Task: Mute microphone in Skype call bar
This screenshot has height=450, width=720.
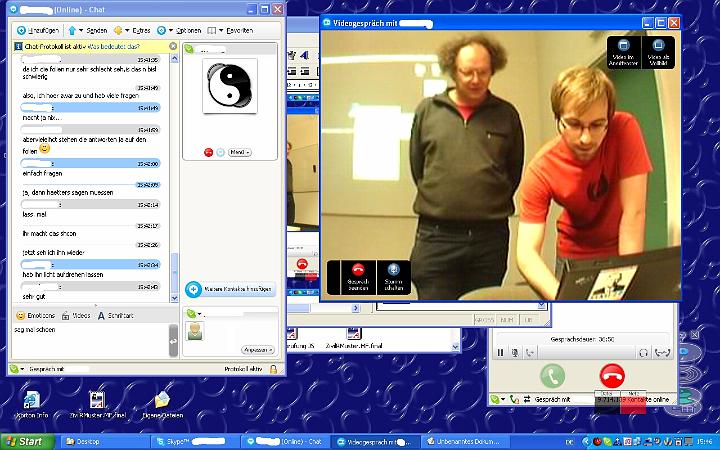Action: coord(515,353)
